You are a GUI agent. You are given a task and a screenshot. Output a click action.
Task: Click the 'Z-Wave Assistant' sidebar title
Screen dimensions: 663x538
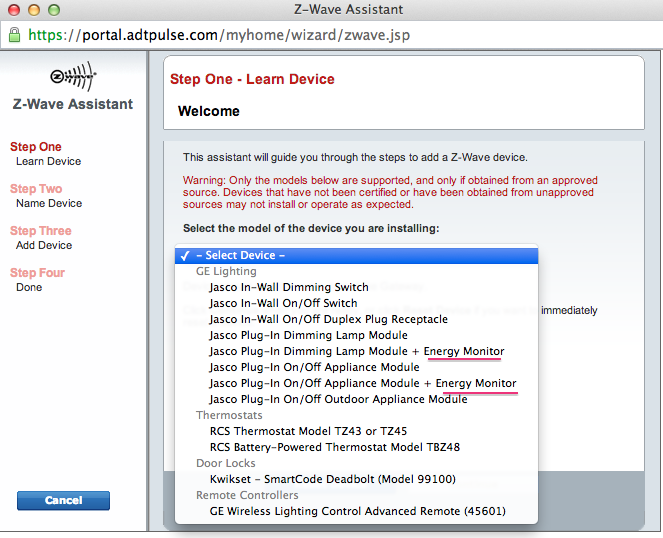click(x=73, y=104)
